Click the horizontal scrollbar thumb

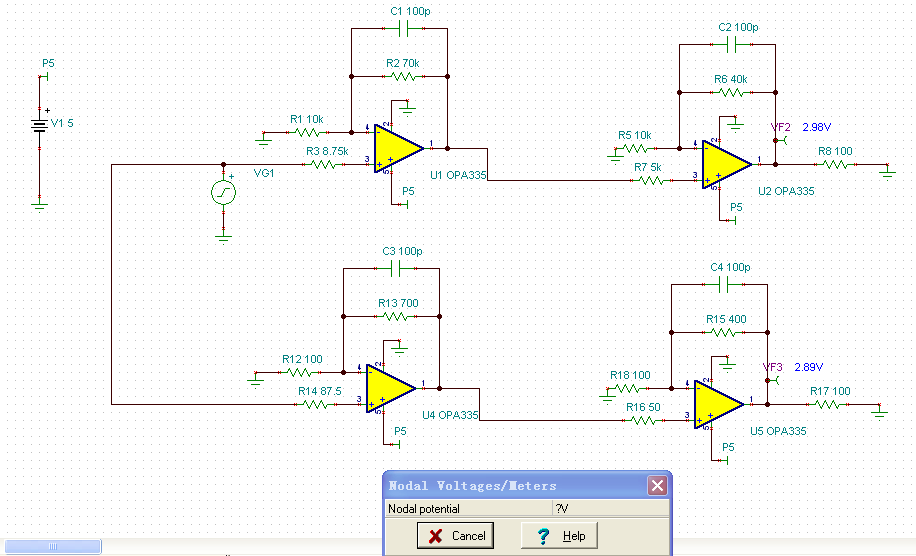53,546
